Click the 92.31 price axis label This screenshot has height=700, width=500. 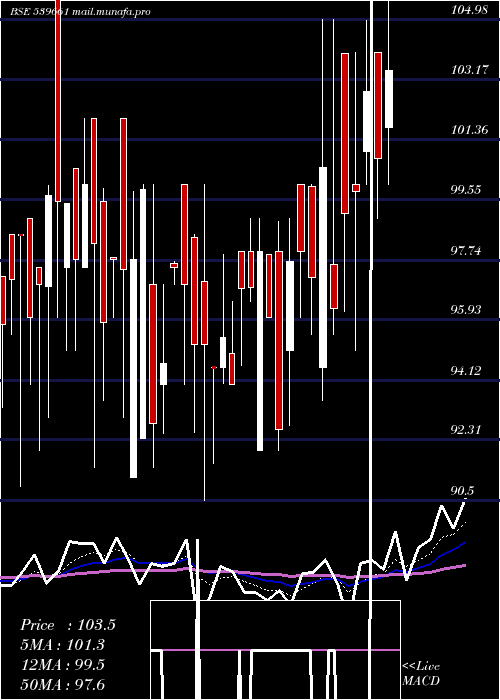coord(466,430)
